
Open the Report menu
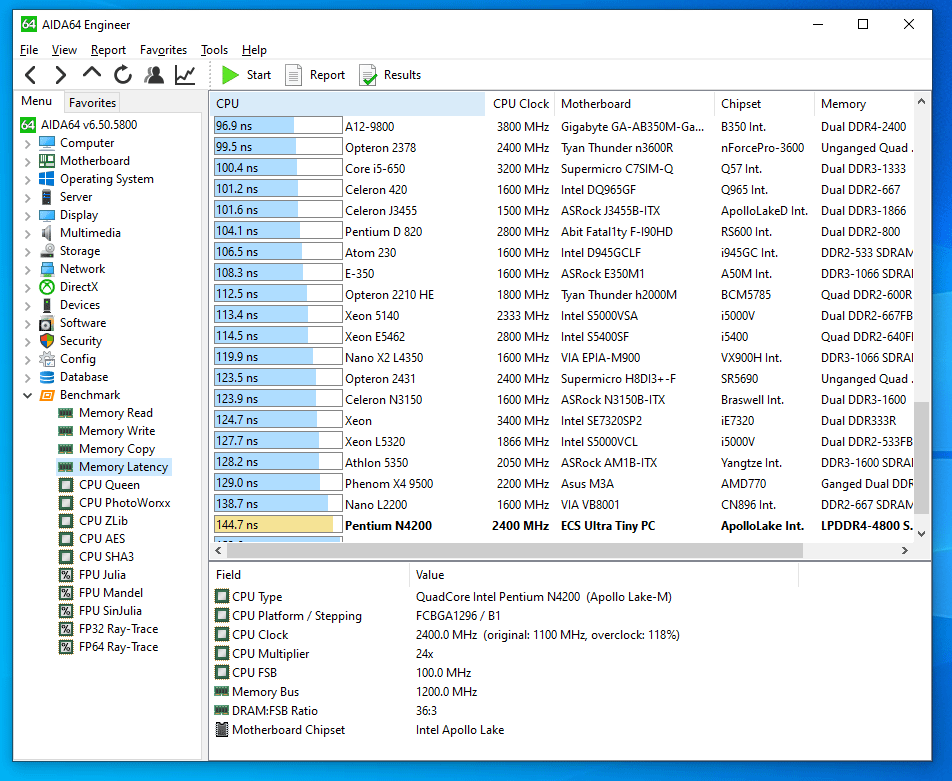coord(108,50)
